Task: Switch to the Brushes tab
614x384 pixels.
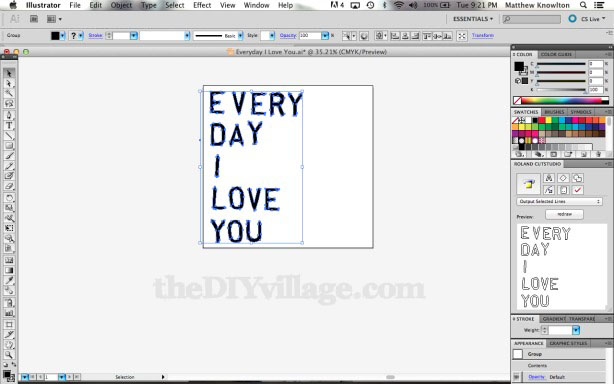Action: 554,112
